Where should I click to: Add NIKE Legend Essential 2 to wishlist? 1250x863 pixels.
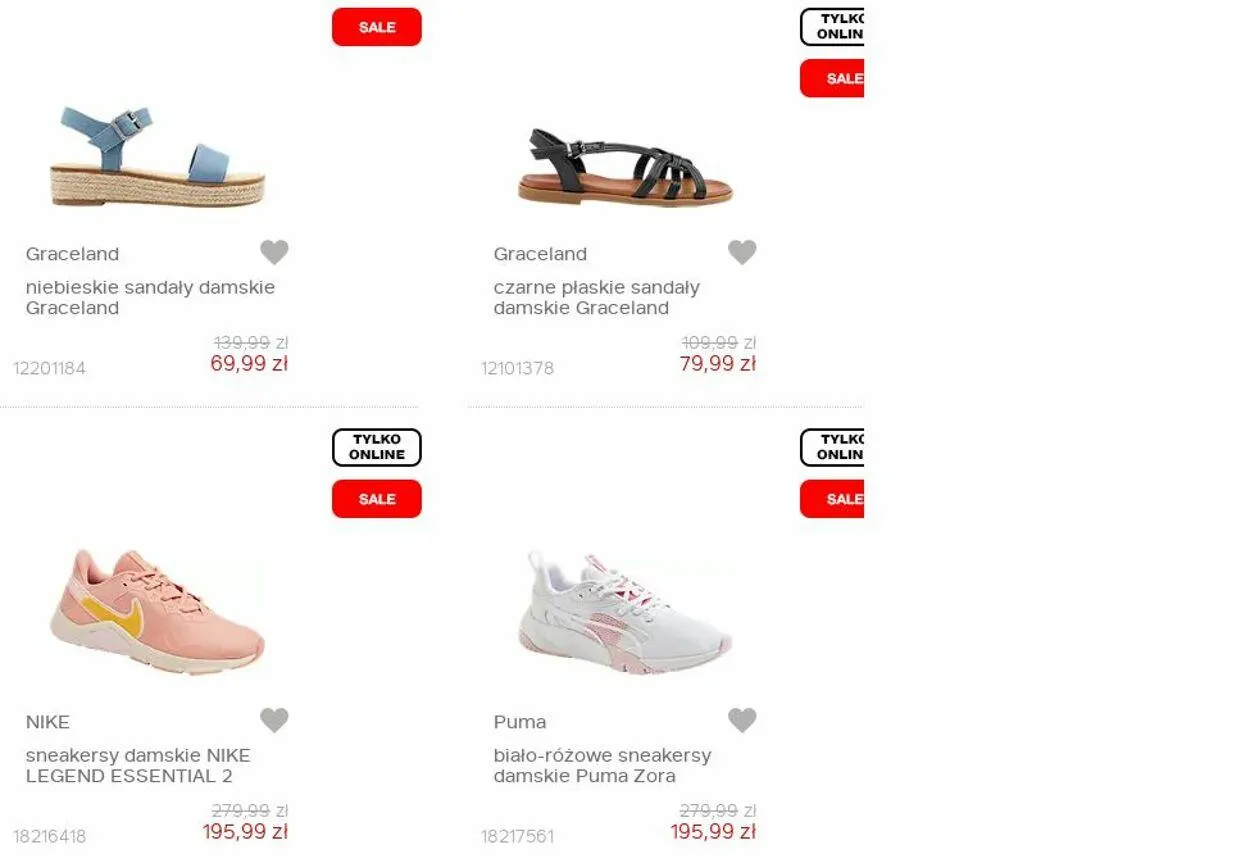274,720
